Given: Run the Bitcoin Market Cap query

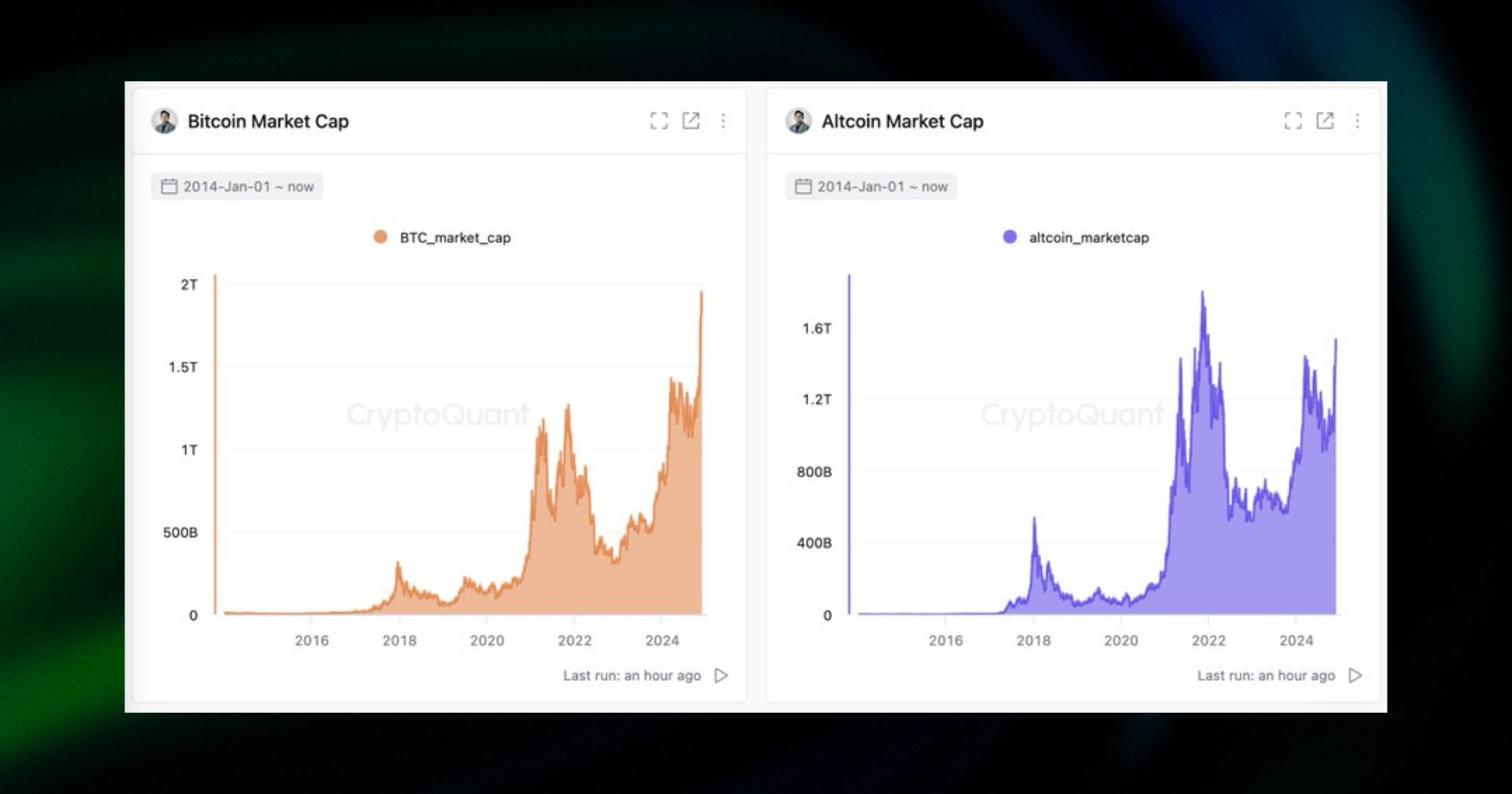Looking at the screenshot, I should click(718, 675).
